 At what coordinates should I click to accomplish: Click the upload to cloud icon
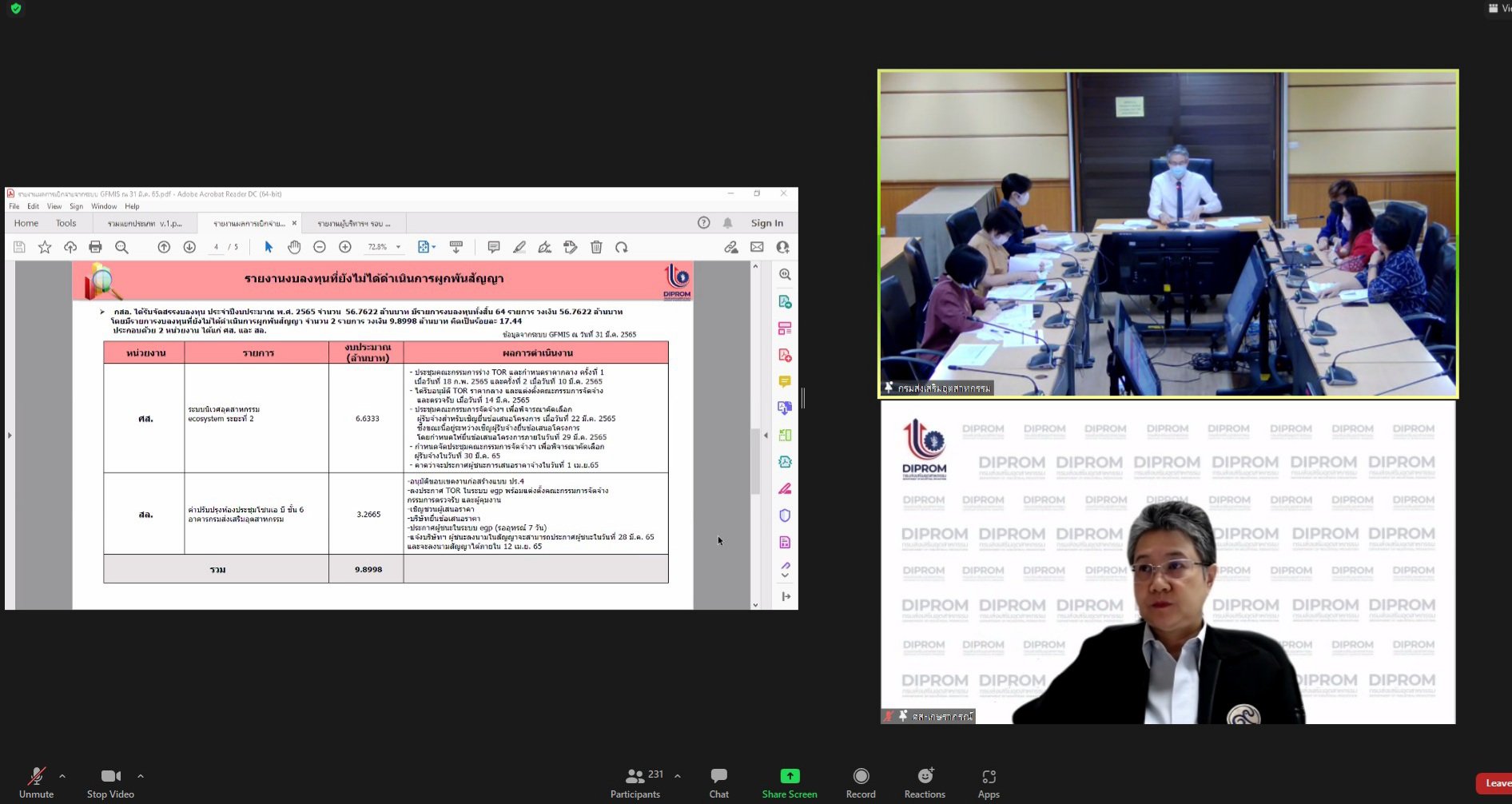(x=70, y=248)
